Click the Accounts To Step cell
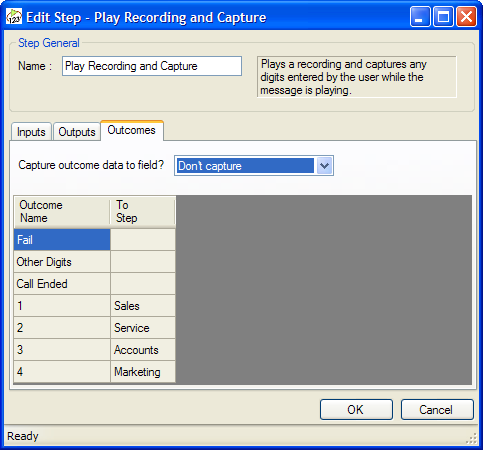This screenshot has height=450, width=483. pyautogui.click(x=143, y=350)
